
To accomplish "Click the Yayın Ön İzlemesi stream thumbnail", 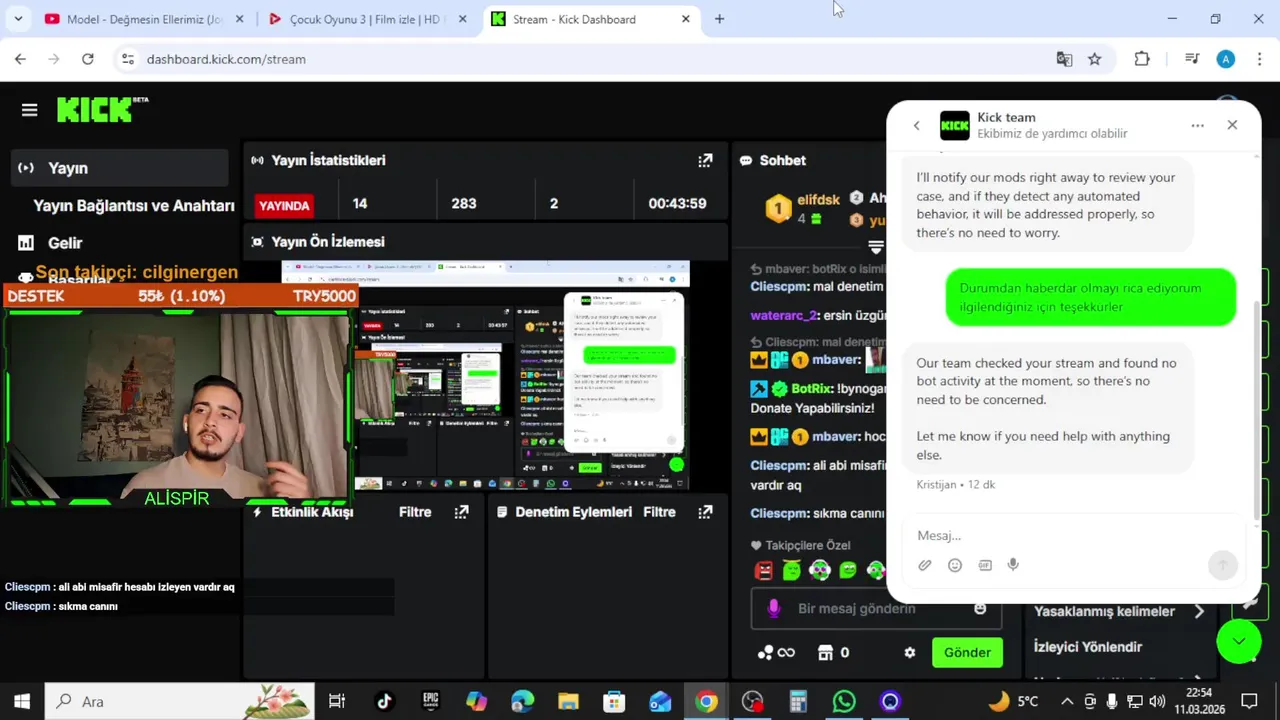I will click(x=485, y=375).
